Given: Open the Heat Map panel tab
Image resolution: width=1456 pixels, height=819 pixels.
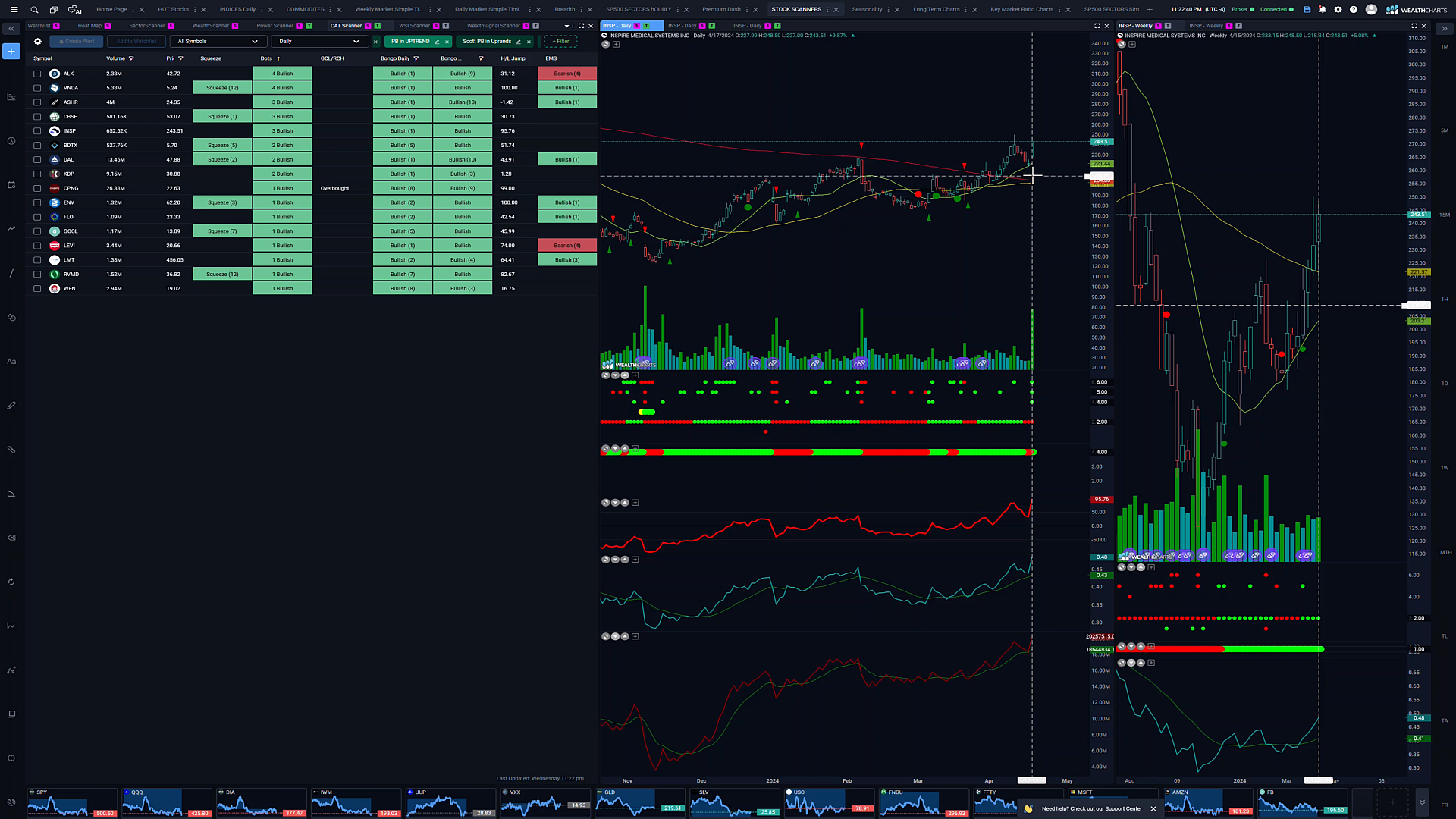Looking at the screenshot, I should (x=89, y=26).
